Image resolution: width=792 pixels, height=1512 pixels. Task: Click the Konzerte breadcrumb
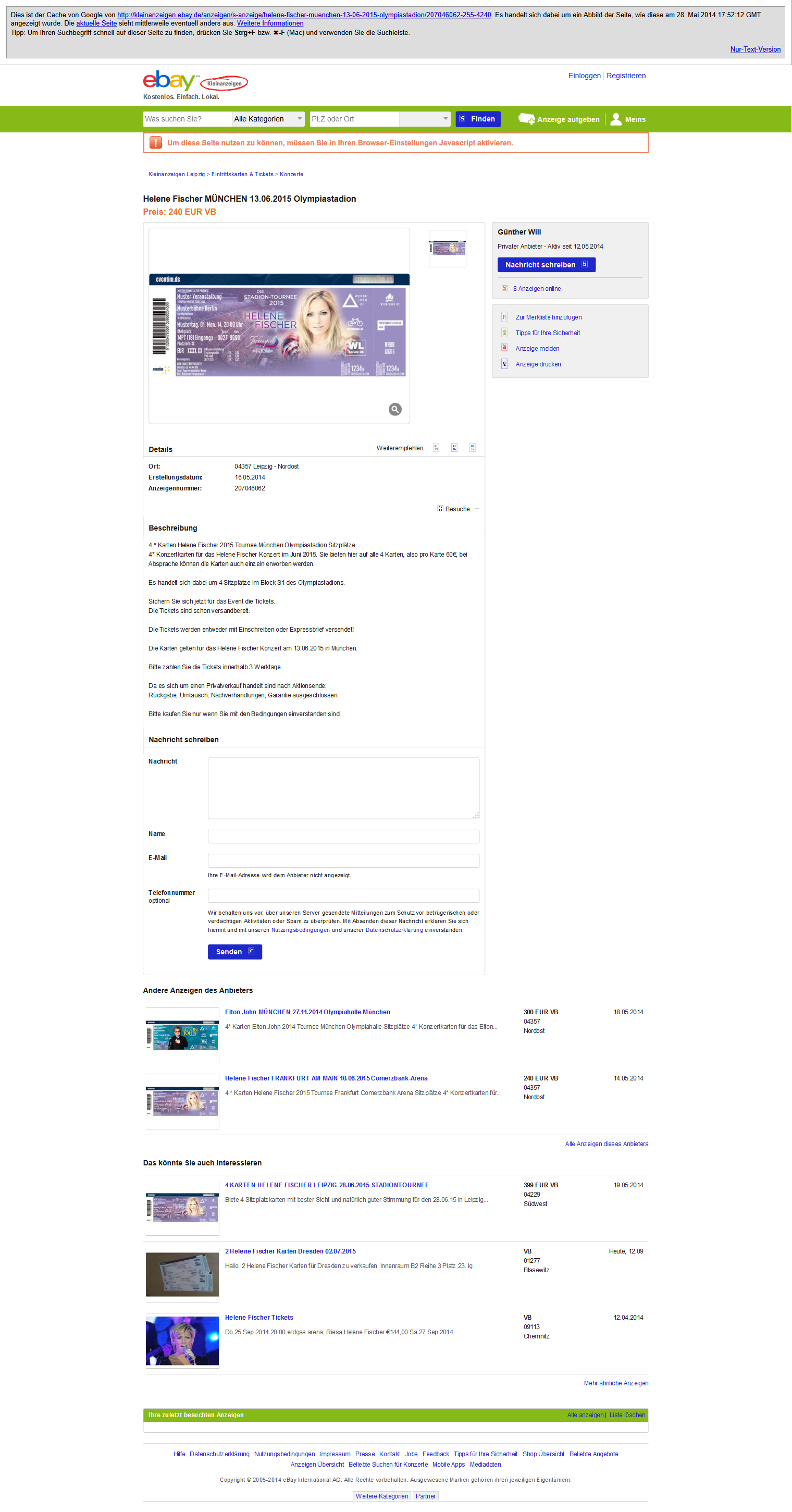[x=292, y=174]
